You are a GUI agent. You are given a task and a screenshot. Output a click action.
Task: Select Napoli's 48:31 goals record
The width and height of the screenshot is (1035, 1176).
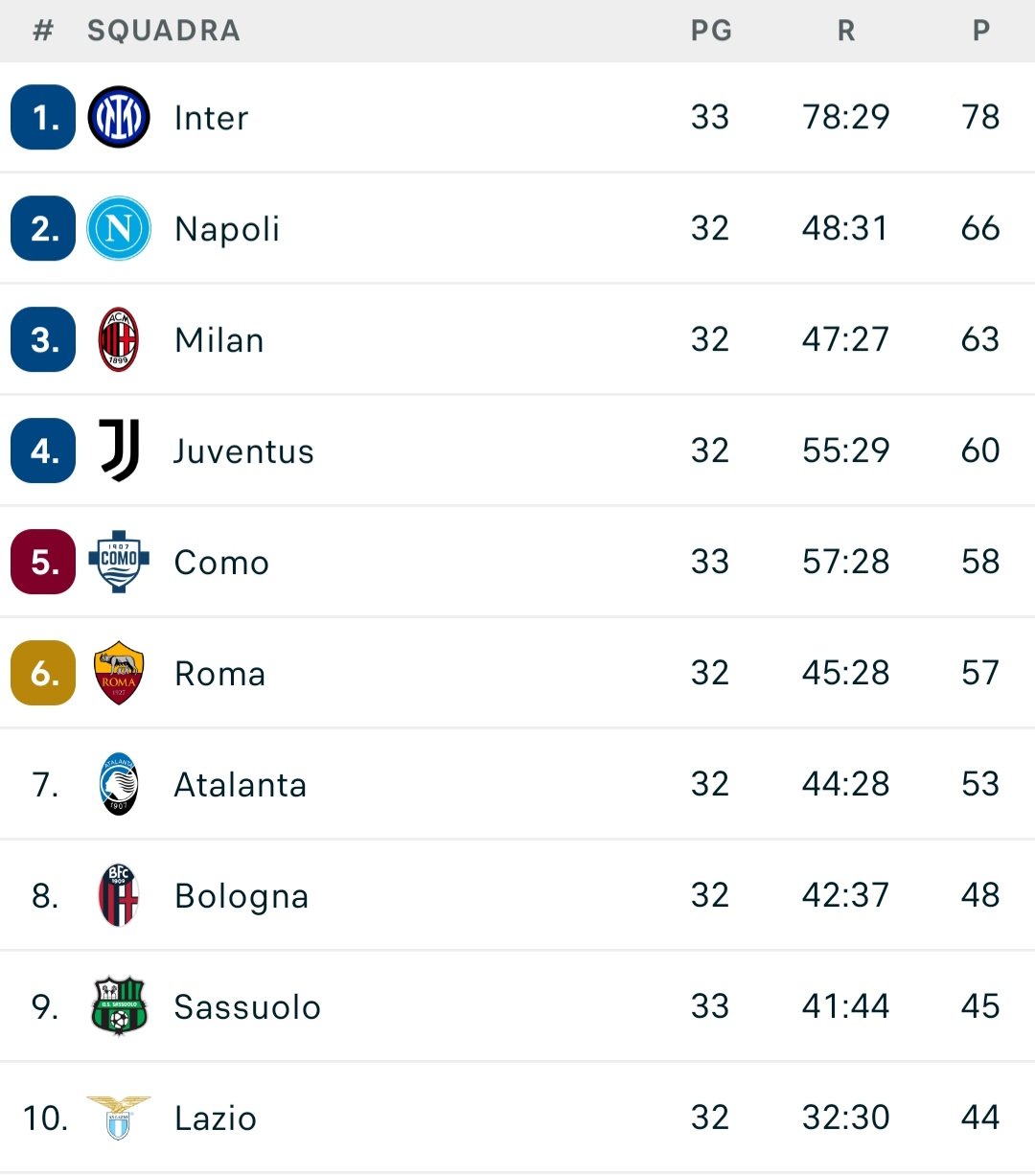click(x=845, y=228)
